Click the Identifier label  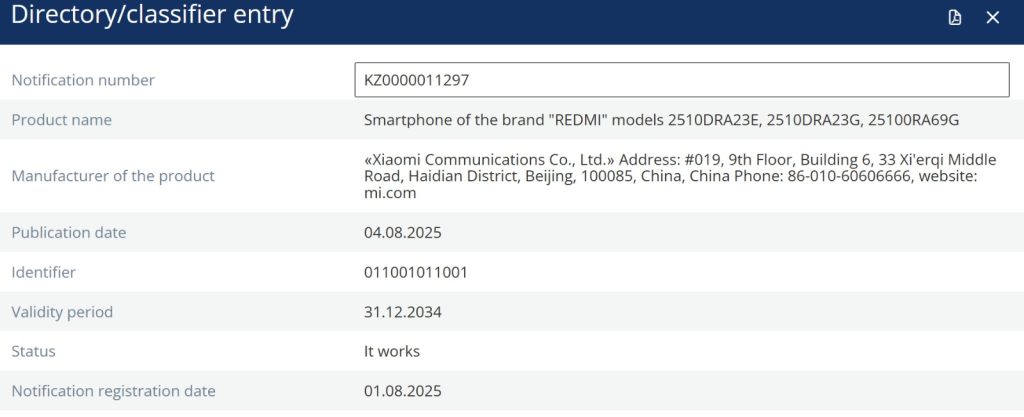coord(43,272)
